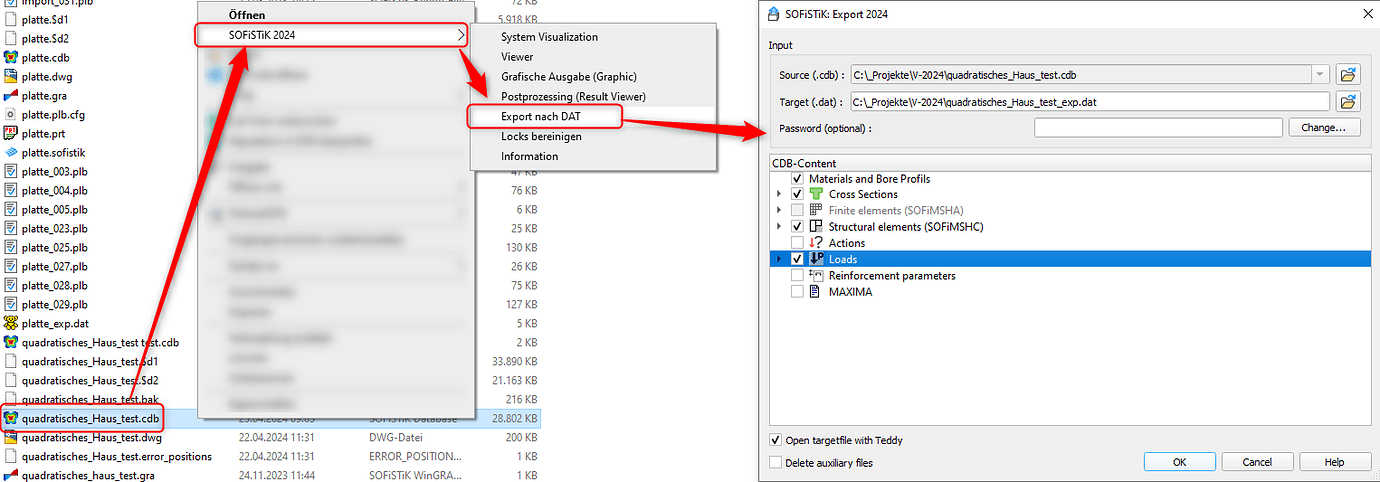Click the Reinforcement parameters icon

[816, 275]
